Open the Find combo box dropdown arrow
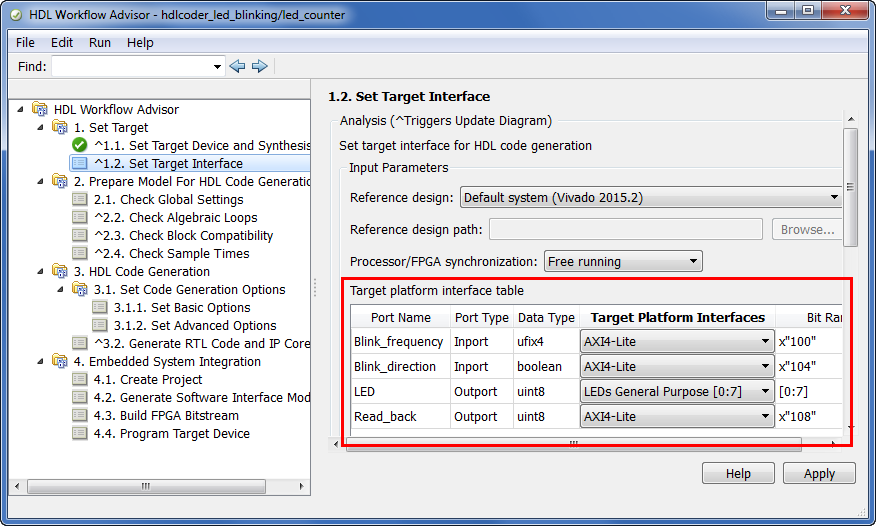The image size is (876, 526). (x=217, y=67)
